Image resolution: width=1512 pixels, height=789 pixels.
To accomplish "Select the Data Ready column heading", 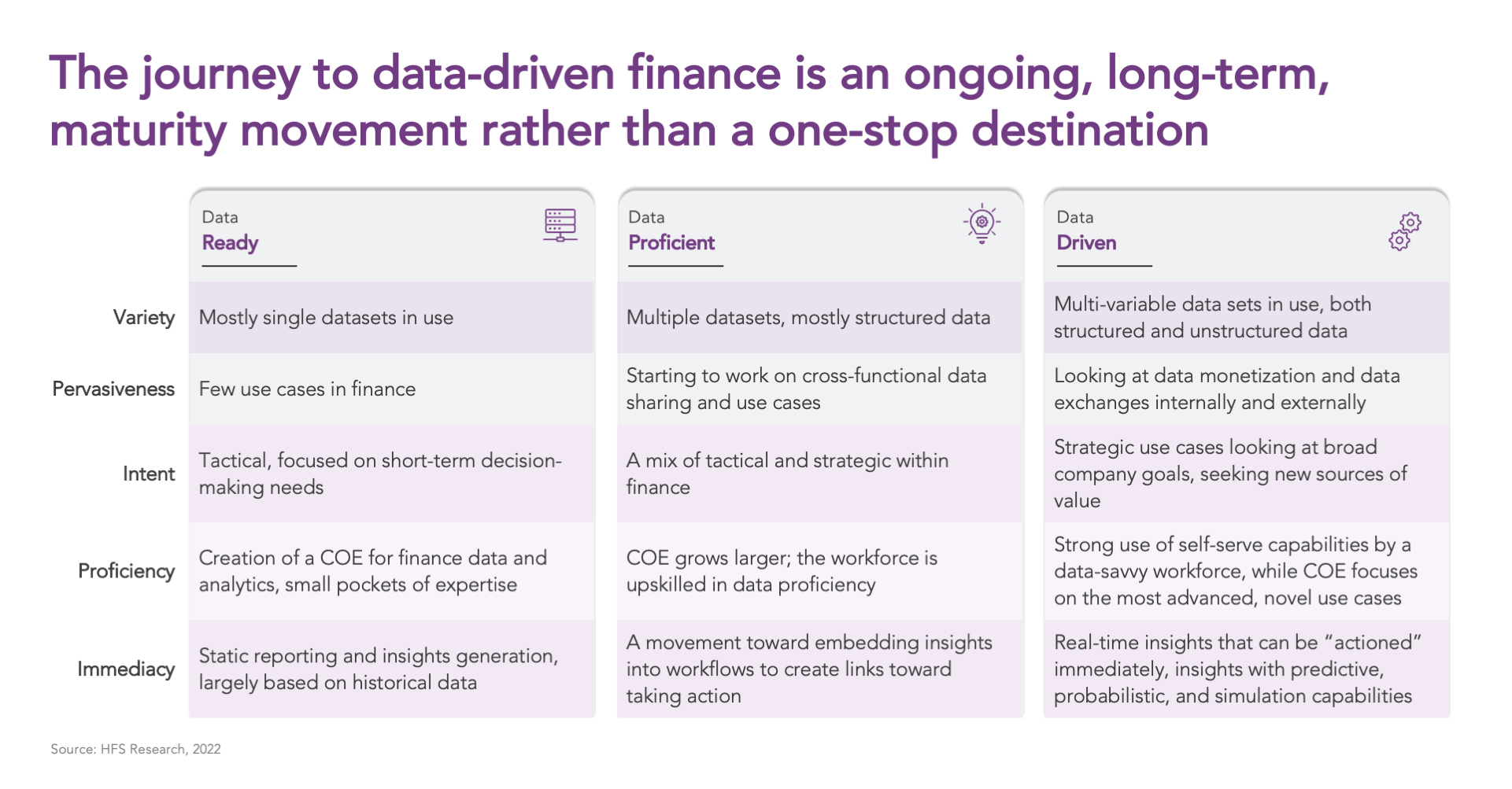I will [230, 230].
